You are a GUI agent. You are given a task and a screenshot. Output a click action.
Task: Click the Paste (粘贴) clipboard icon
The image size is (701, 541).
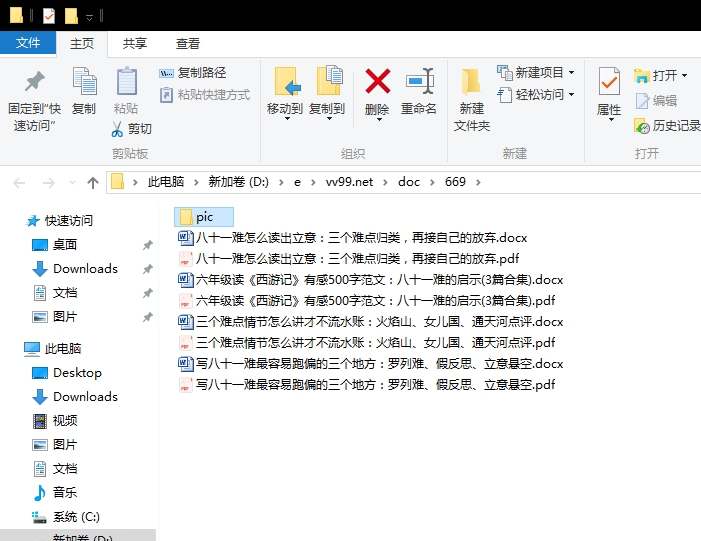point(127,81)
